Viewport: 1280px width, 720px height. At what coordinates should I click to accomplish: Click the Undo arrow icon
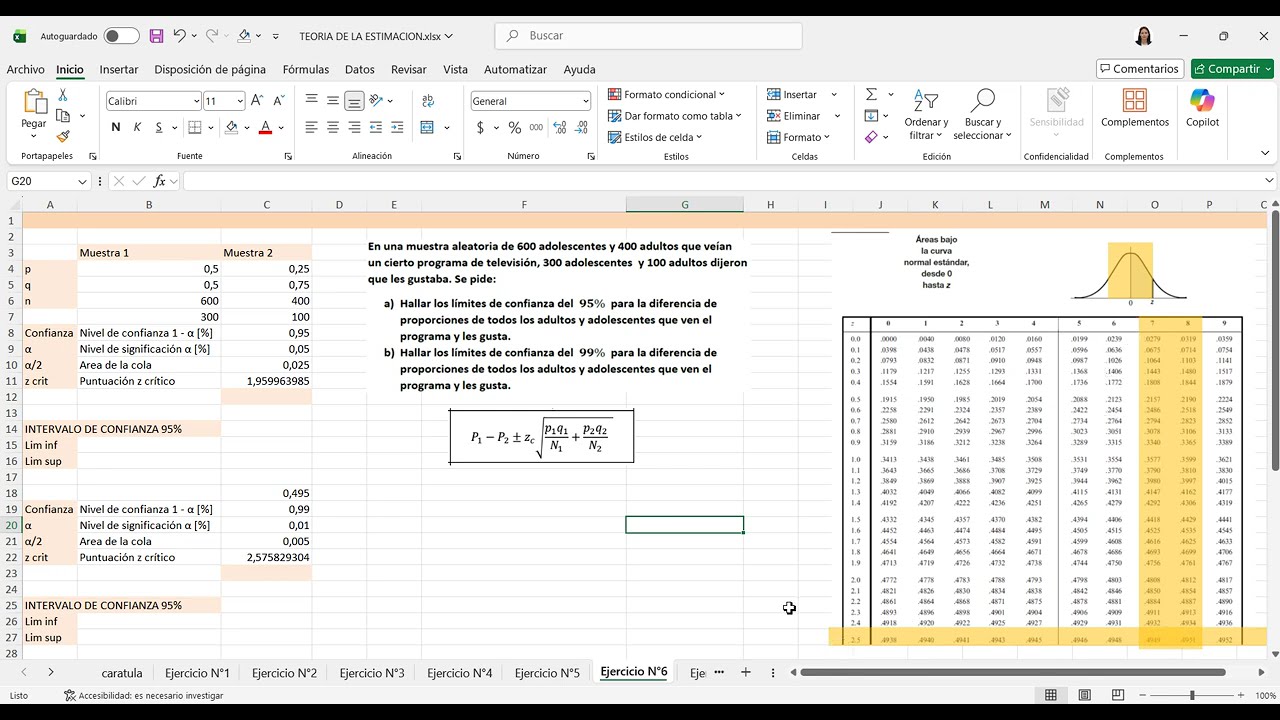tap(179, 36)
